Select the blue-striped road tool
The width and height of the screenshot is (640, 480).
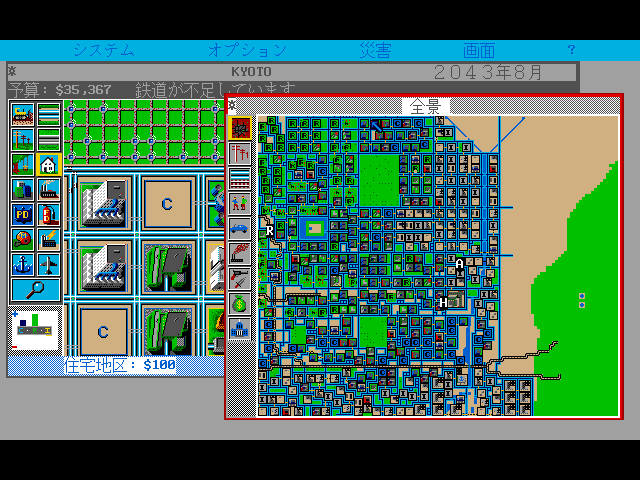pyautogui.click(x=49, y=115)
